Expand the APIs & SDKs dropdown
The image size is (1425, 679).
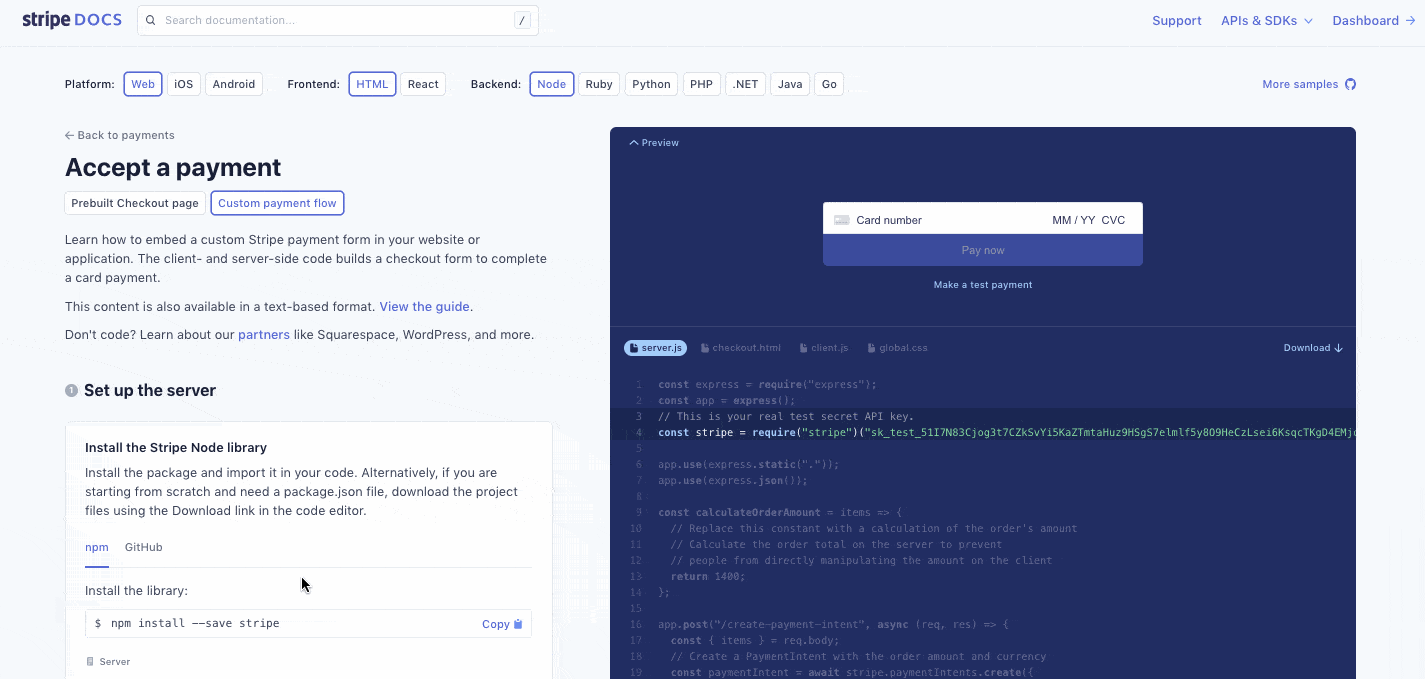(x=1266, y=20)
